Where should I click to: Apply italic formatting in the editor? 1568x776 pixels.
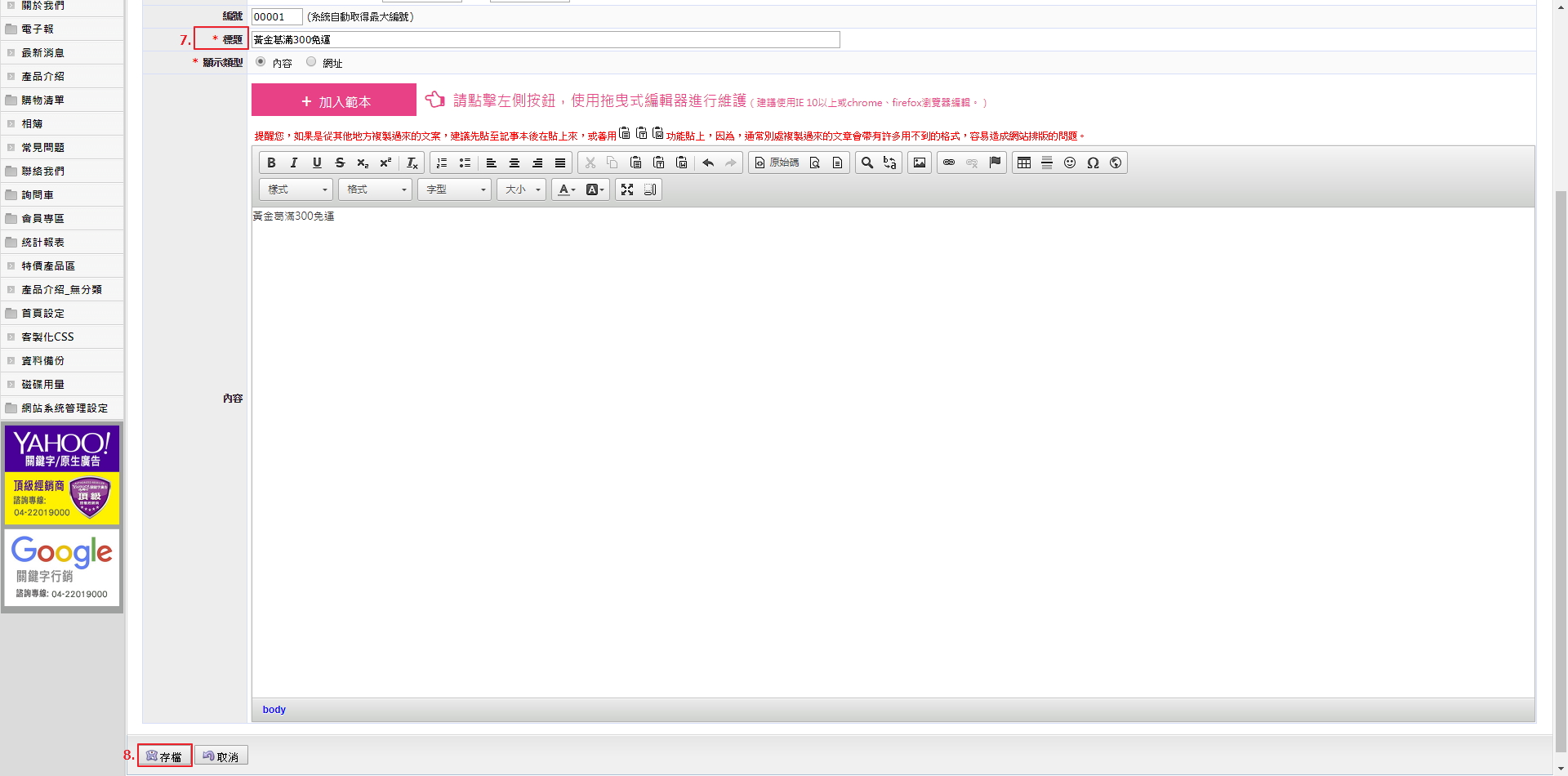294,163
